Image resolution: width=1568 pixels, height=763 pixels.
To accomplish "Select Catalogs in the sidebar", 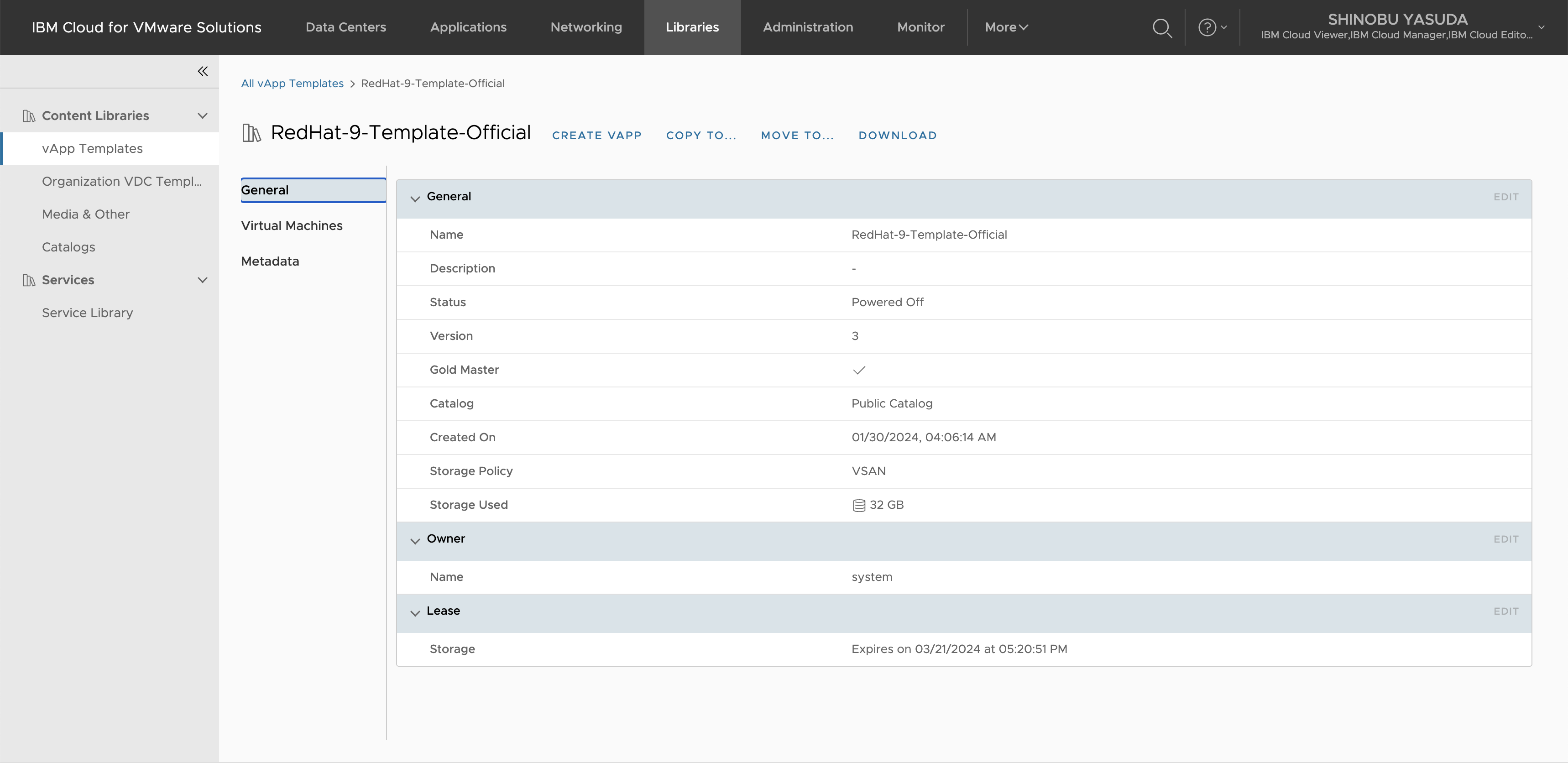I will click(x=68, y=247).
